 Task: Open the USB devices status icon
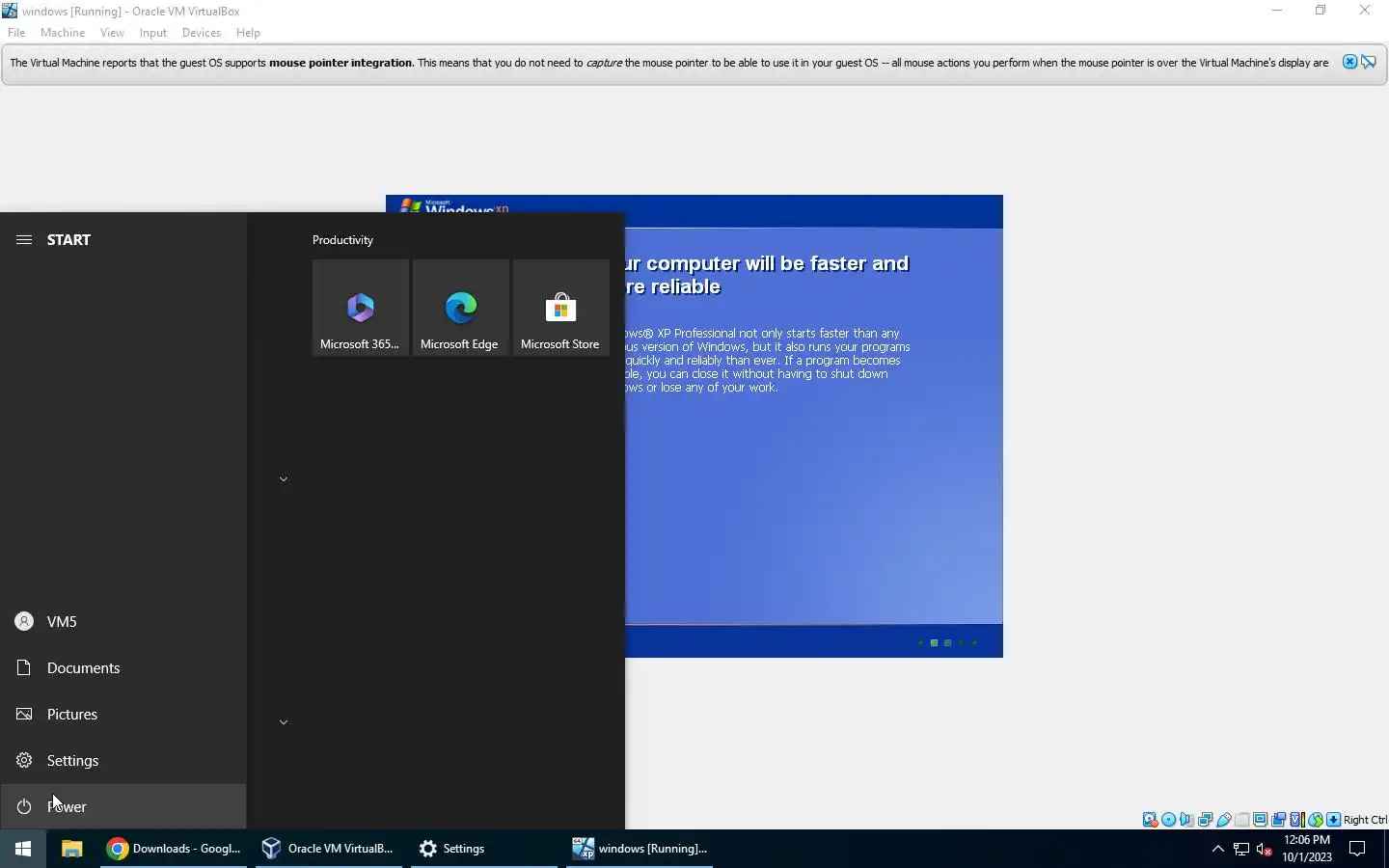(1223, 820)
